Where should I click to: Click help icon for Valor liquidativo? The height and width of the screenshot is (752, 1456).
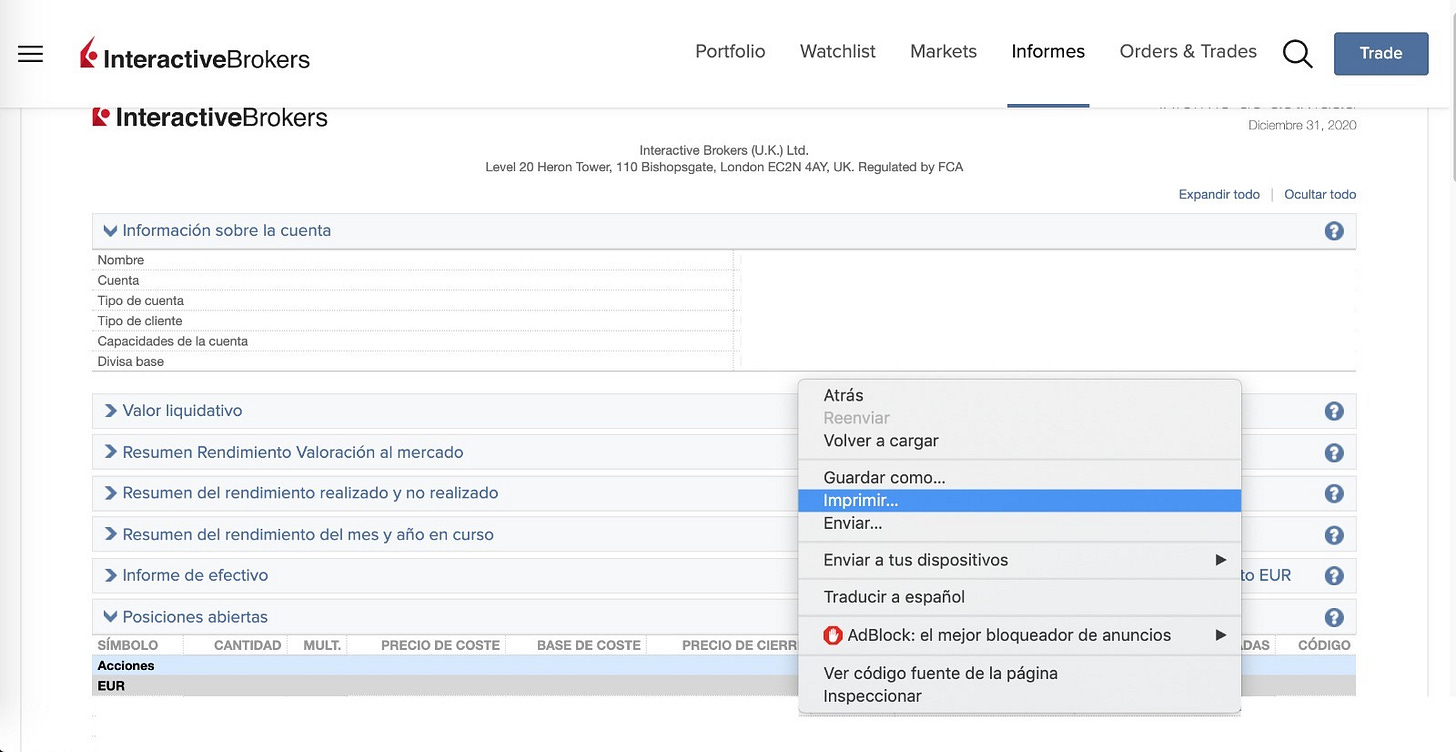(x=1334, y=411)
